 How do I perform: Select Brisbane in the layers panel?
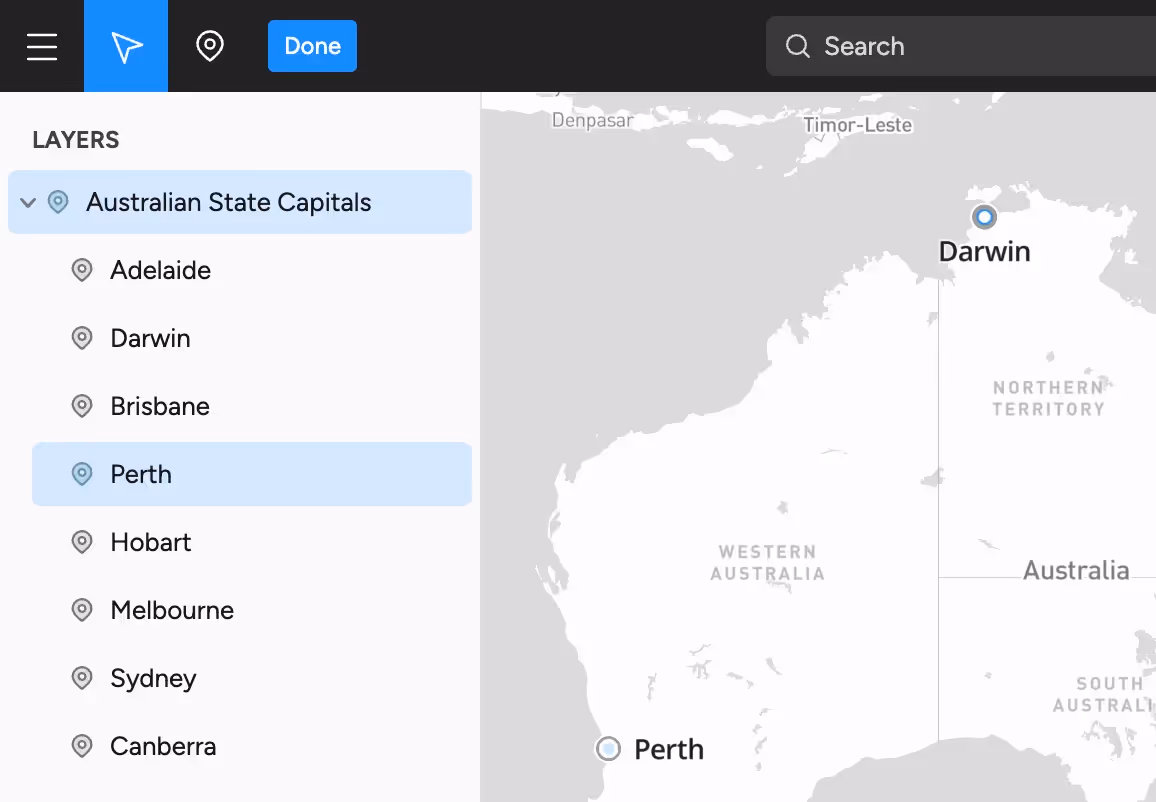(x=159, y=405)
